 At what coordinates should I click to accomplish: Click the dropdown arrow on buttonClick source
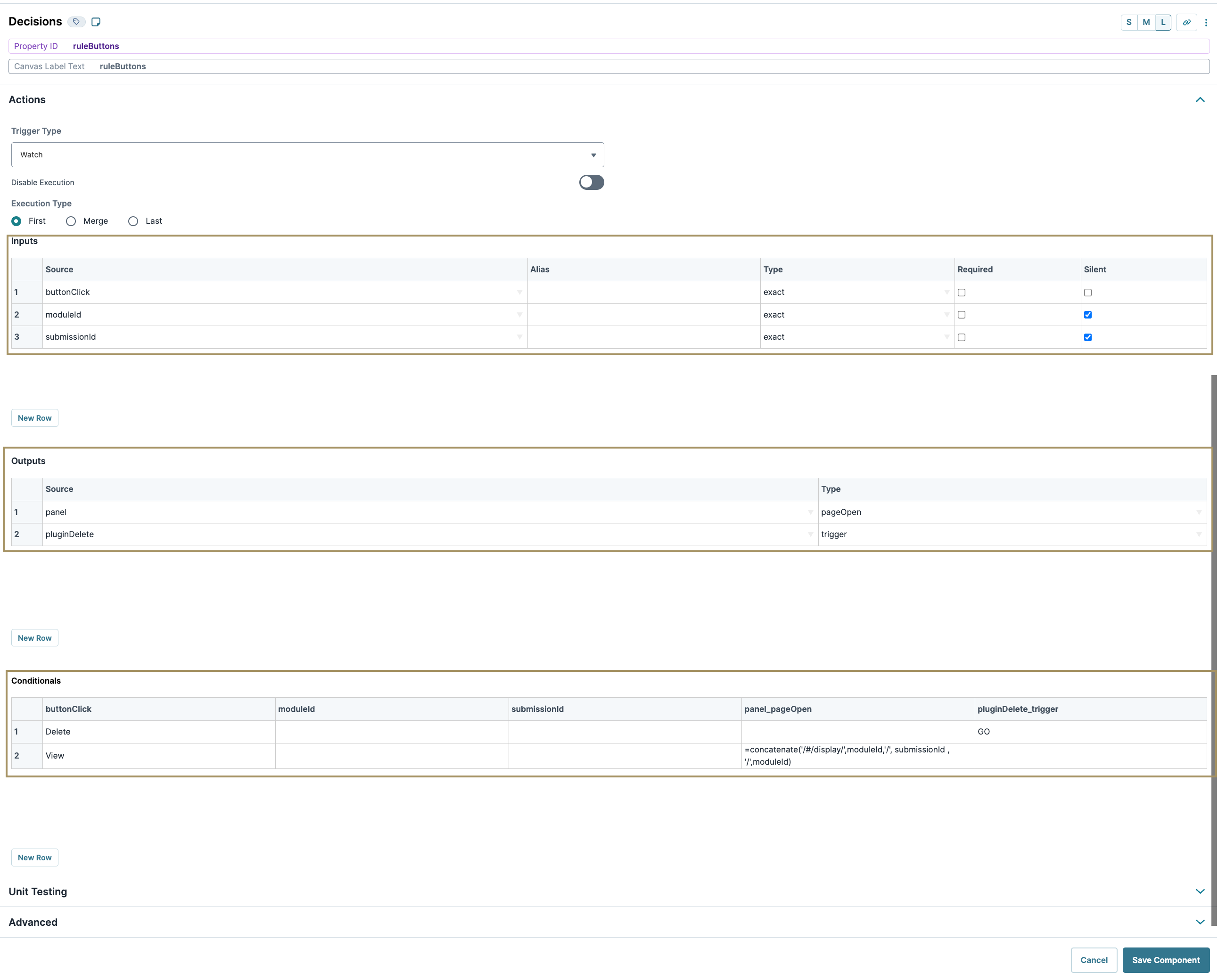[518, 292]
